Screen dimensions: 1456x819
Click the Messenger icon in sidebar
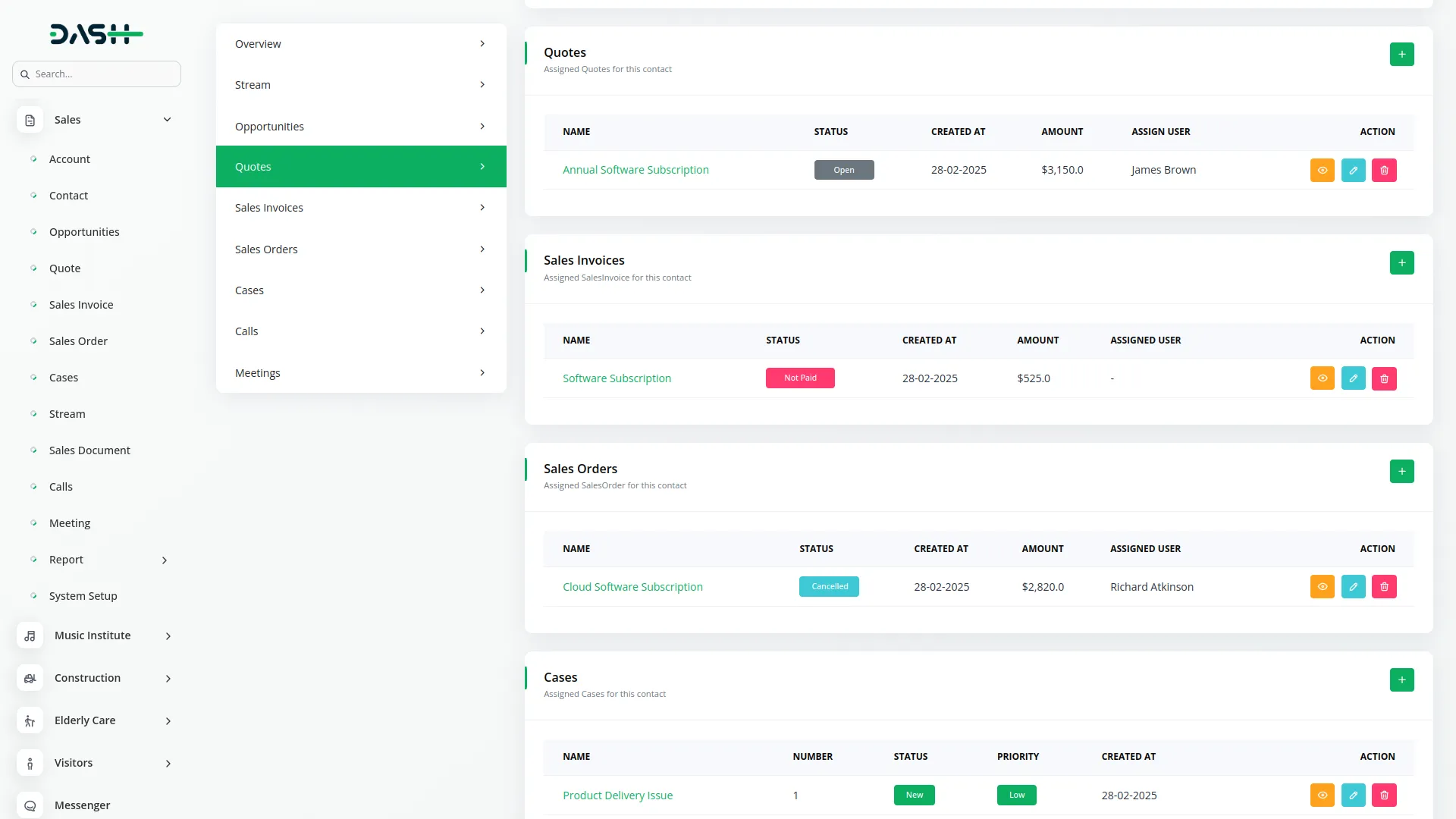tap(30, 805)
